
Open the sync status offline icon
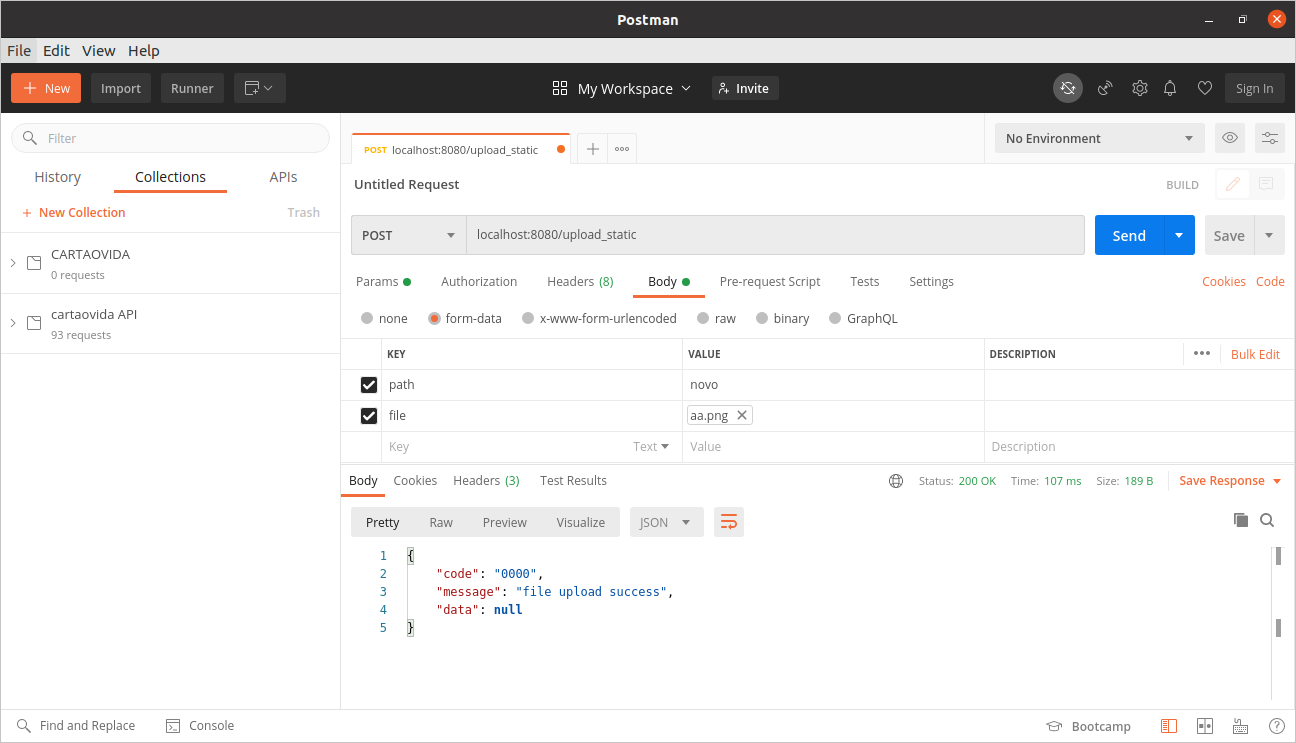(x=1068, y=88)
